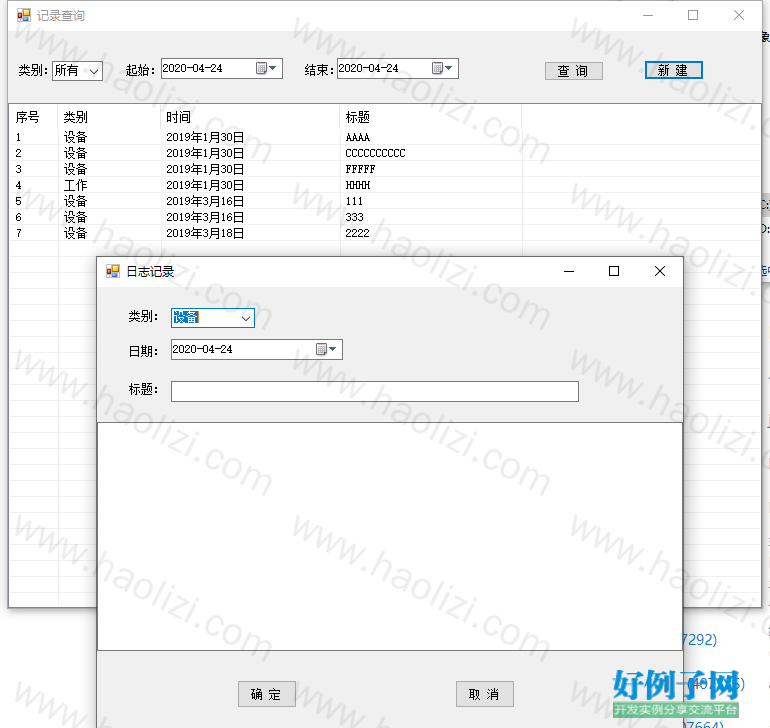
Task: Click the 取消 button
Action: point(485,694)
